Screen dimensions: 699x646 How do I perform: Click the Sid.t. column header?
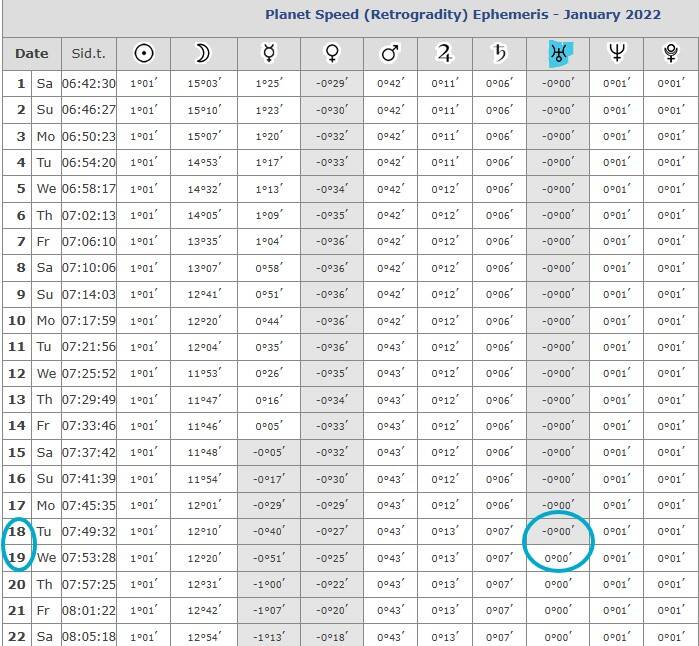coord(89,53)
